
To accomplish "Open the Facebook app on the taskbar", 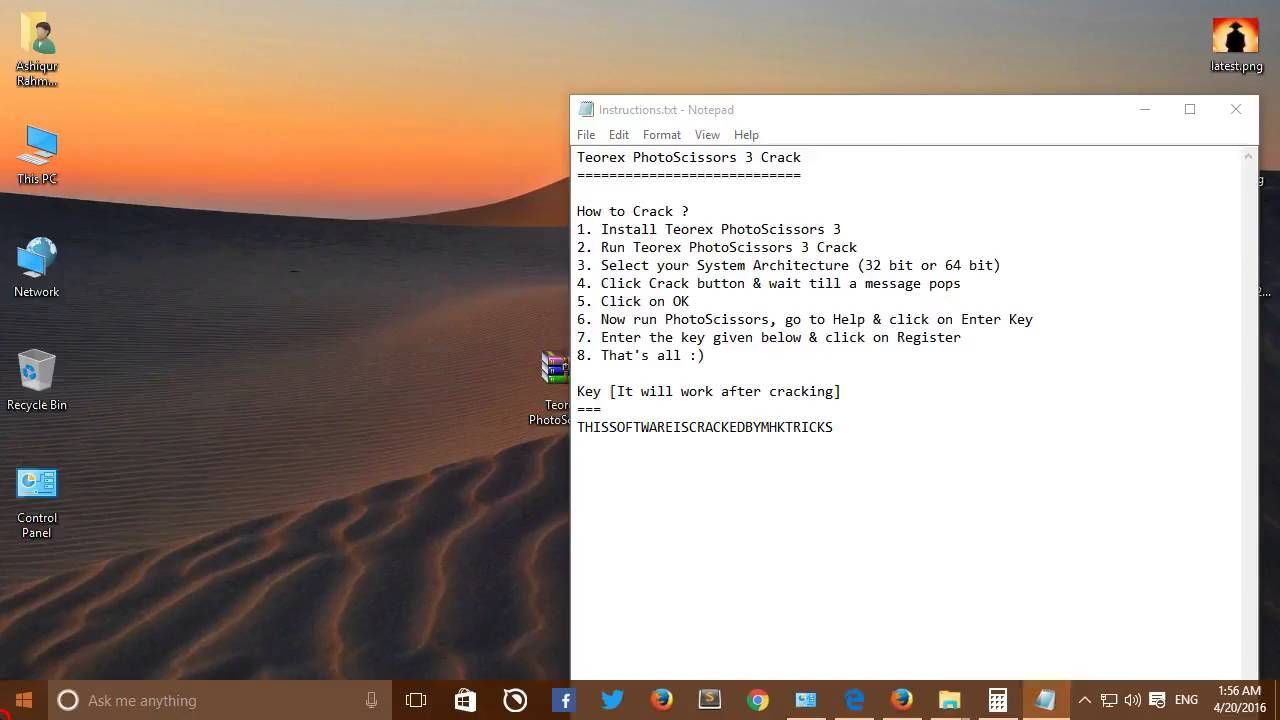I will [x=563, y=700].
